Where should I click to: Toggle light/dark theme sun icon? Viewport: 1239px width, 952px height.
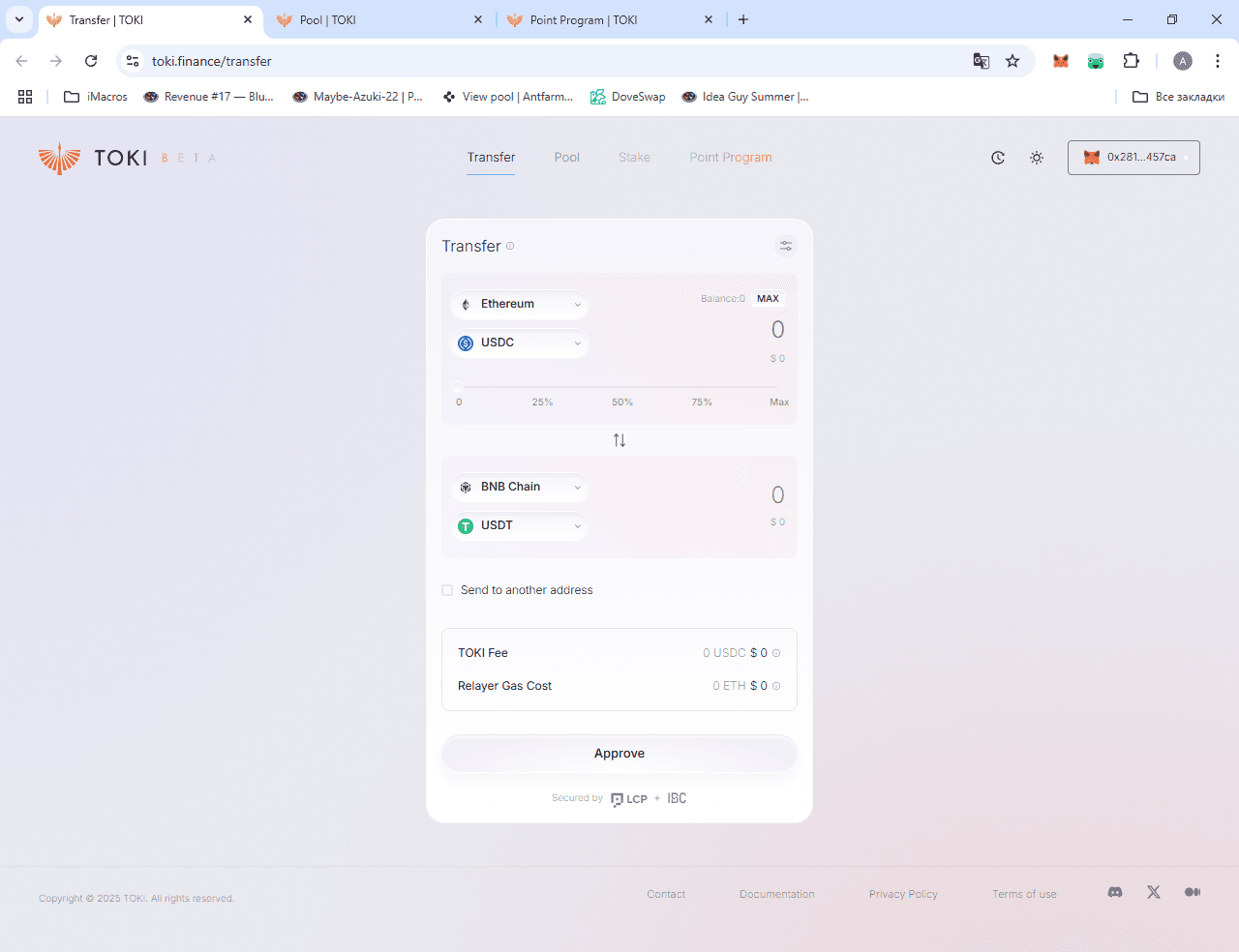(1037, 158)
